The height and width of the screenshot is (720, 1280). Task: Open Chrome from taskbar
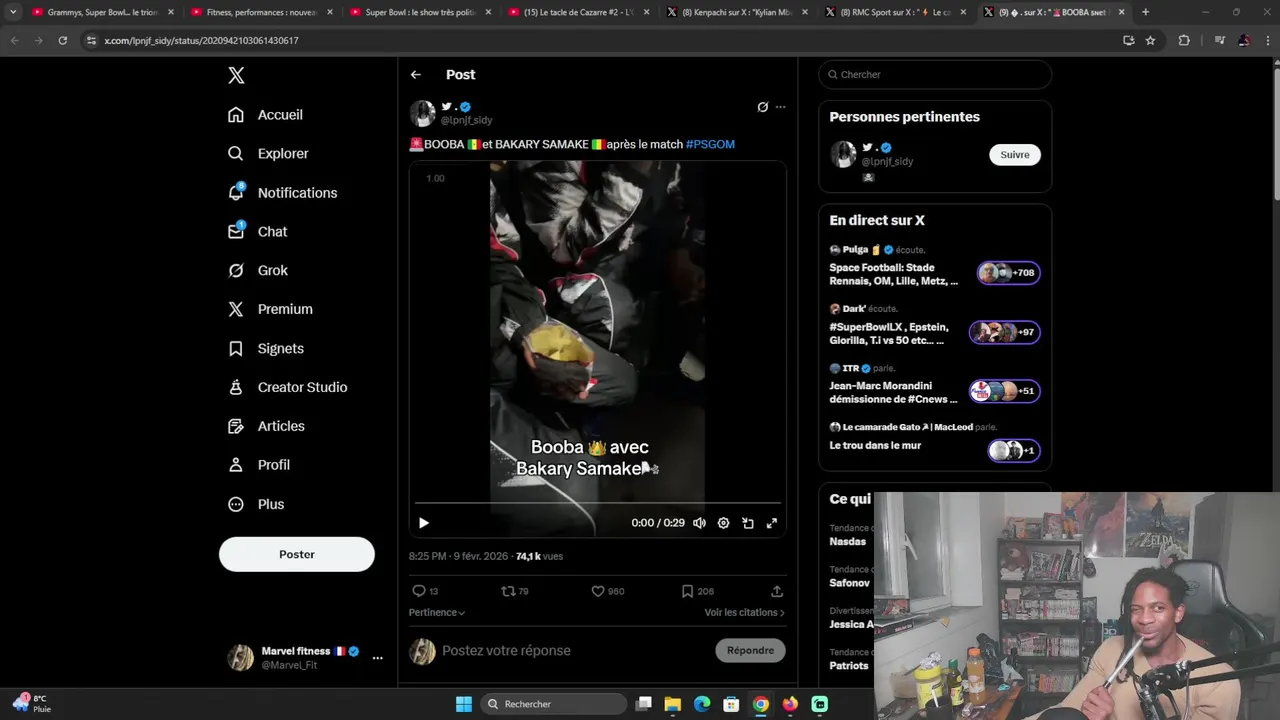[761, 704]
